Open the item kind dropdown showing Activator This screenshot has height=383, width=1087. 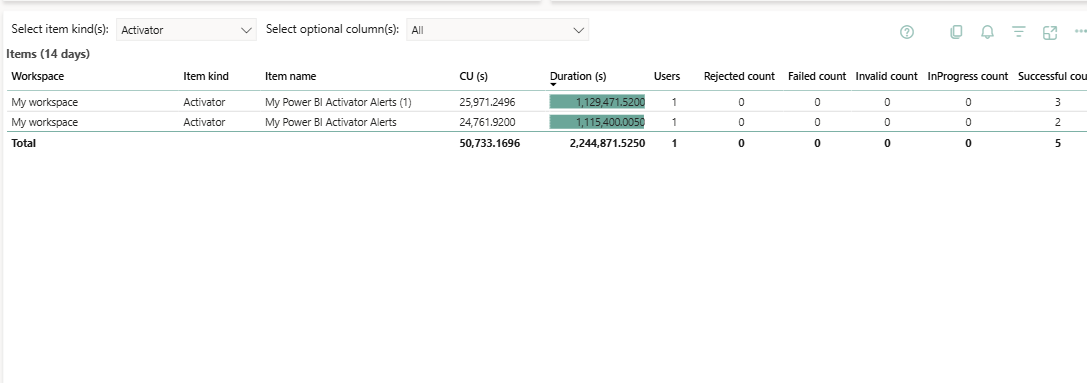click(x=186, y=30)
